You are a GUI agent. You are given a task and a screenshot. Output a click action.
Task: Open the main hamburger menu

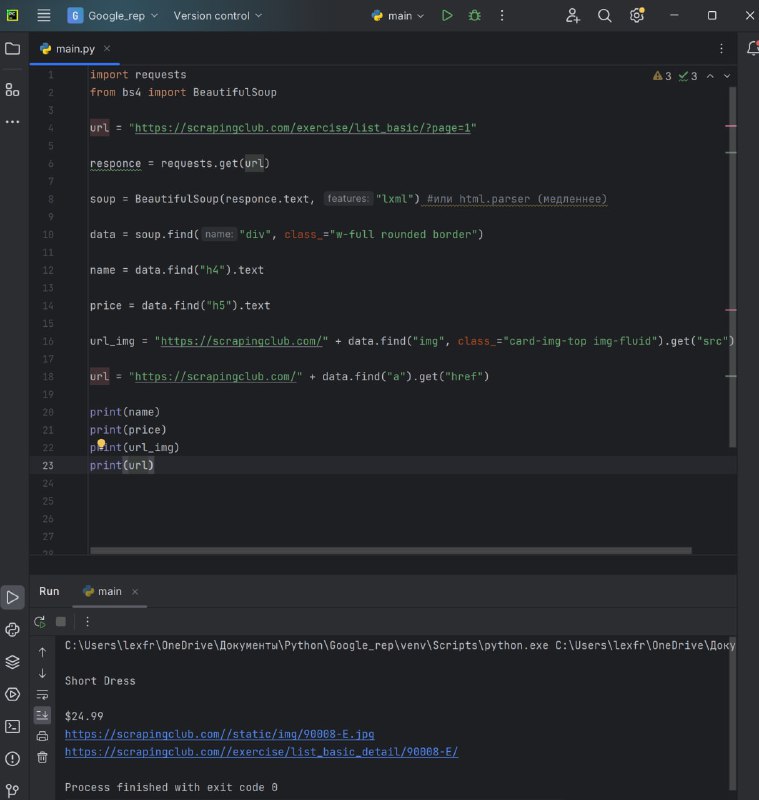tap(44, 16)
